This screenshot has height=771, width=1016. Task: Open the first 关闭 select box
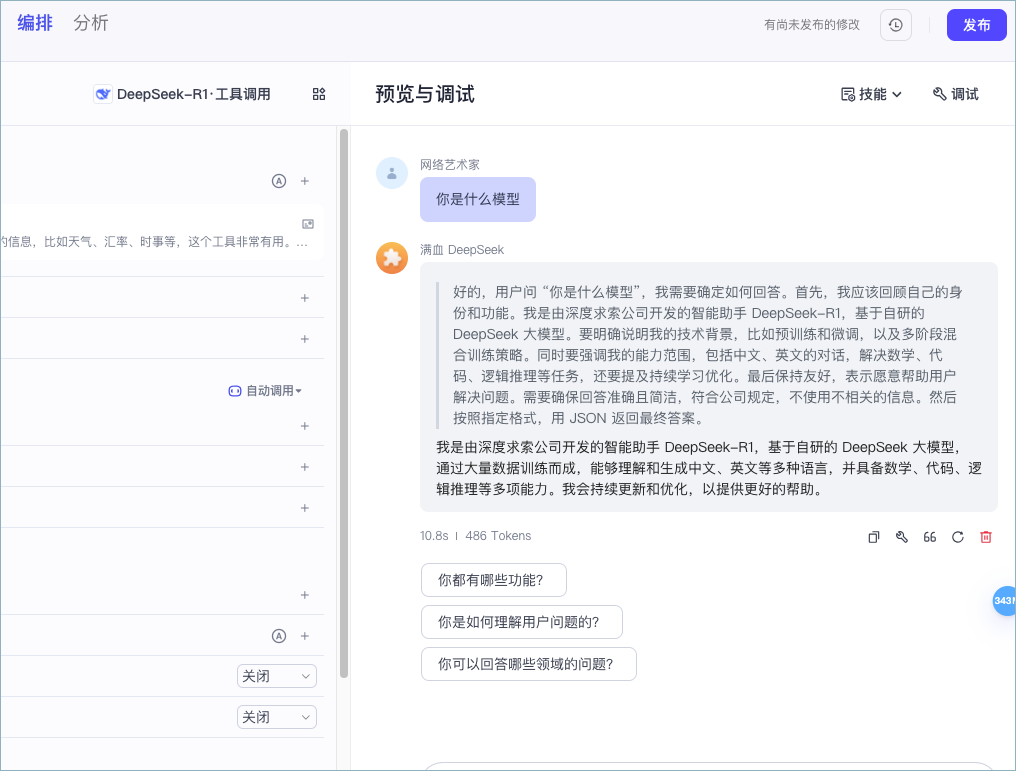(x=277, y=676)
